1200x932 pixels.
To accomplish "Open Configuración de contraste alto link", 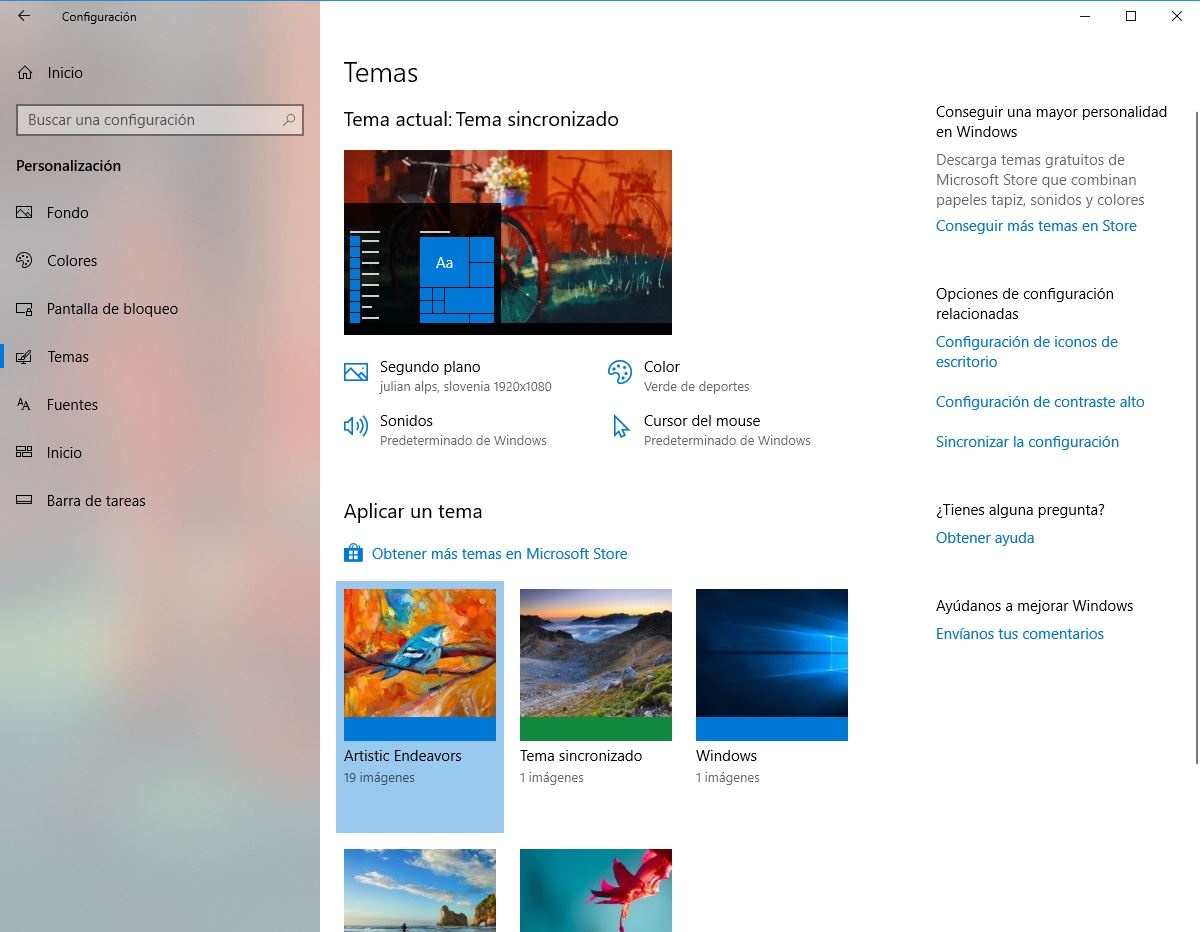I will click(1040, 402).
